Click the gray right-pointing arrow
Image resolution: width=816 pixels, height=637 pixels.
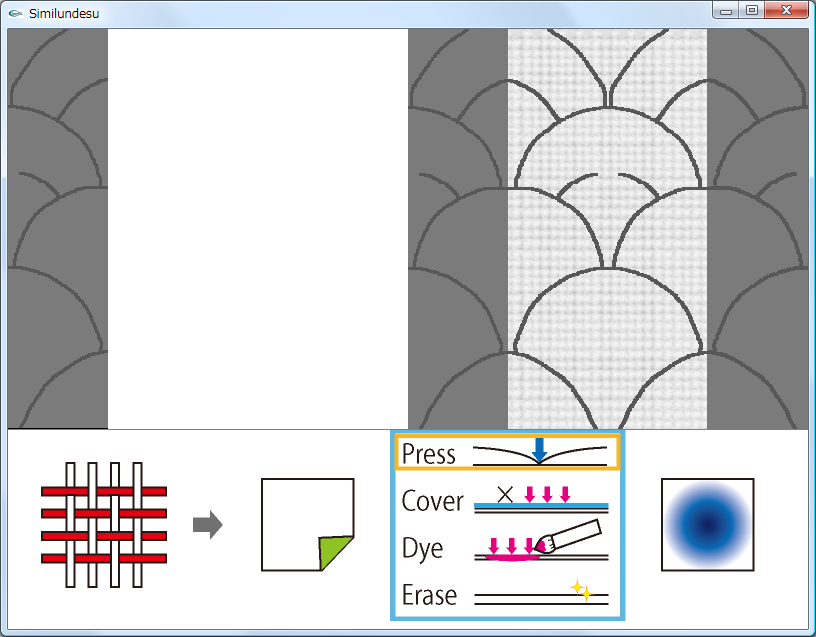click(x=207, y=525)
